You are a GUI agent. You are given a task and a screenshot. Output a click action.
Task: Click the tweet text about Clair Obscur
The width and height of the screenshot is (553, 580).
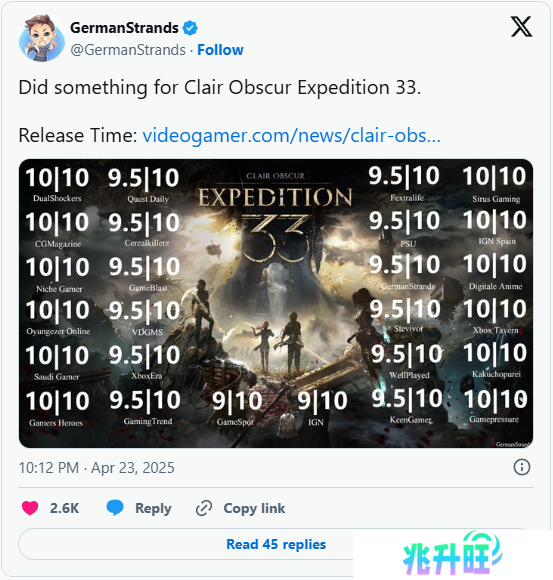click(220, 88)
